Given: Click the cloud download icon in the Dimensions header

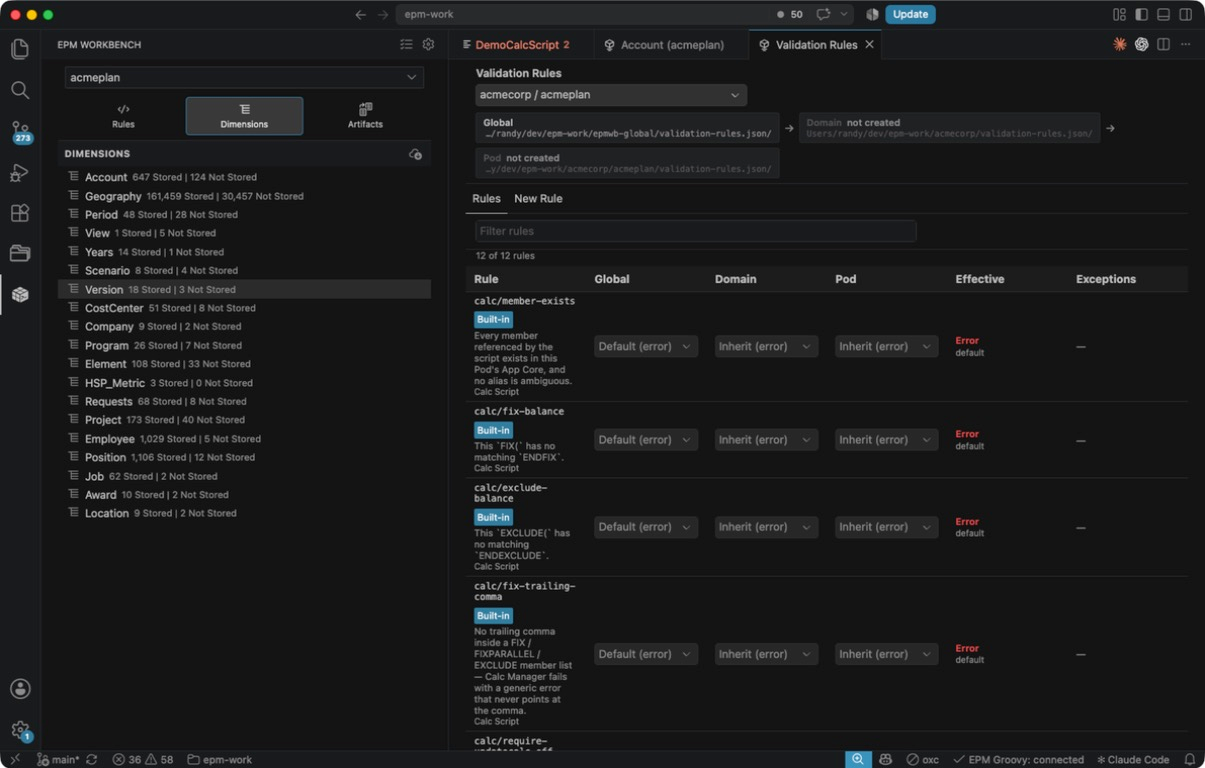Looking at the screenshot, I should (x=415, y=154).
